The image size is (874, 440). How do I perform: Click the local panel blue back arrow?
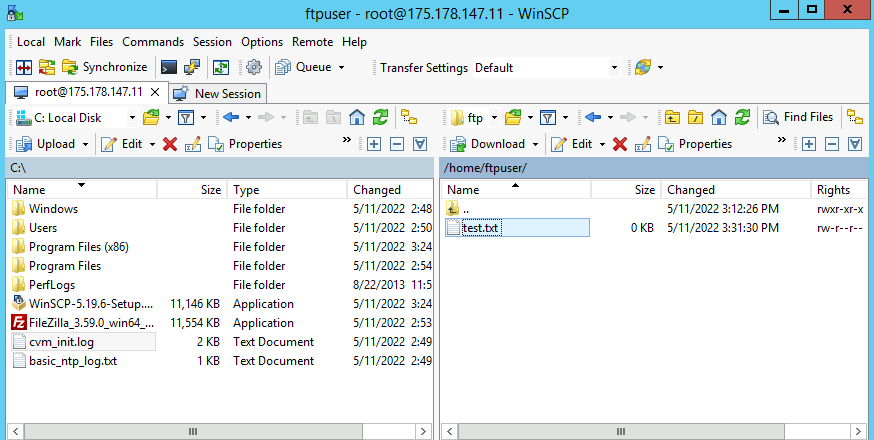coord(230,117)
